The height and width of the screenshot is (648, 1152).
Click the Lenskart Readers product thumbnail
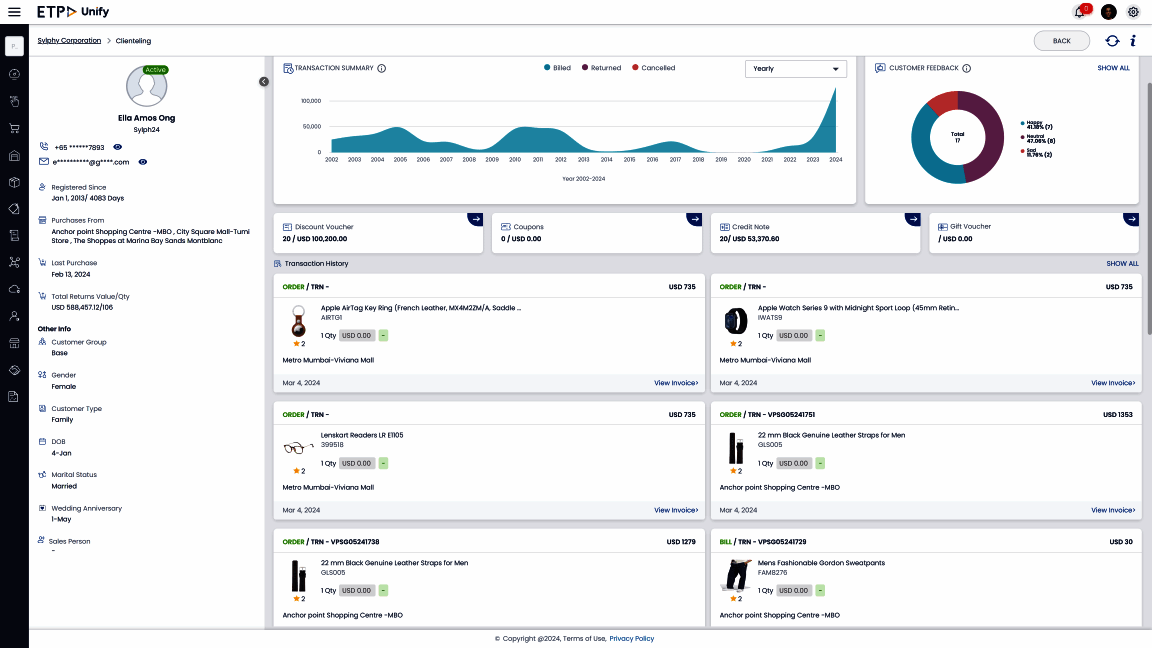pos(297,449)
